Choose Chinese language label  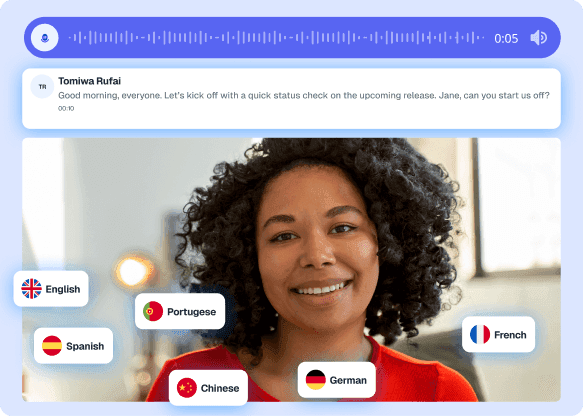[220, 388]
